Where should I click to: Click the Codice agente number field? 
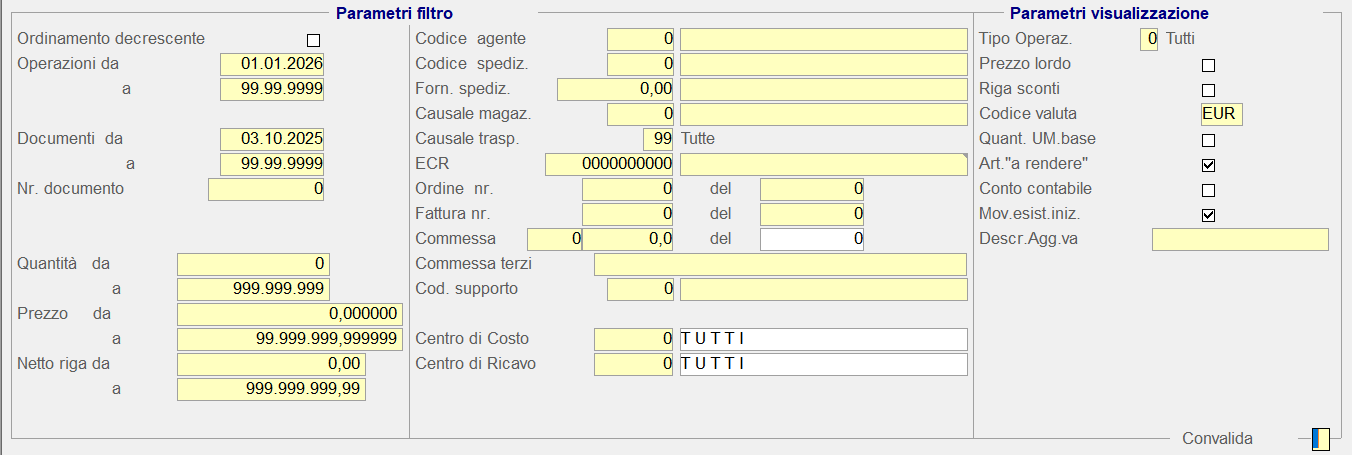click(640, 39)
